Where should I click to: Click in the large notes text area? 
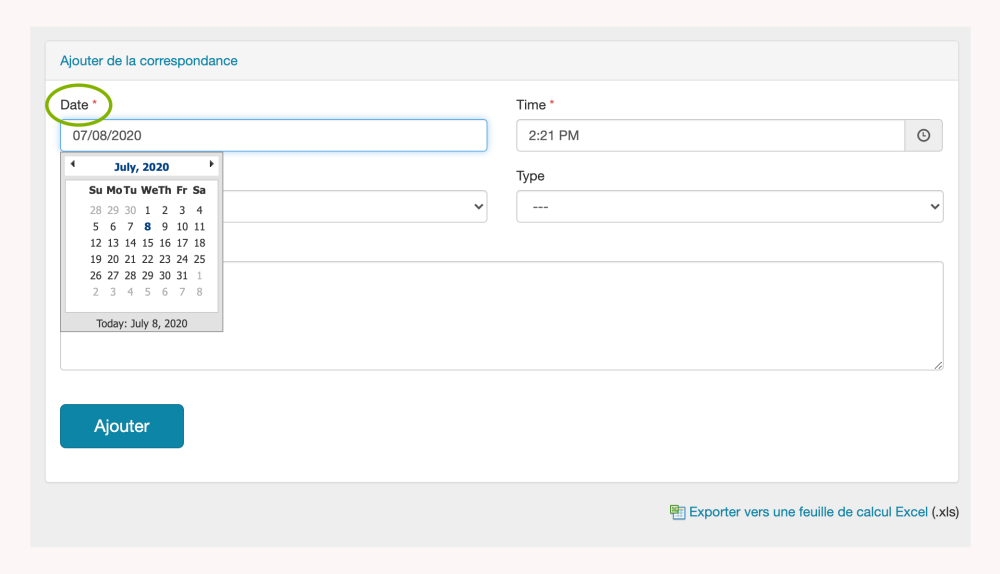580,315
